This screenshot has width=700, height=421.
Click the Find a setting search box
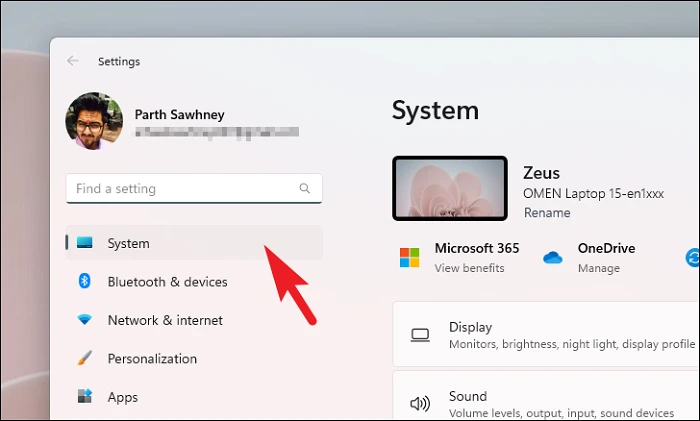(194, 188)
